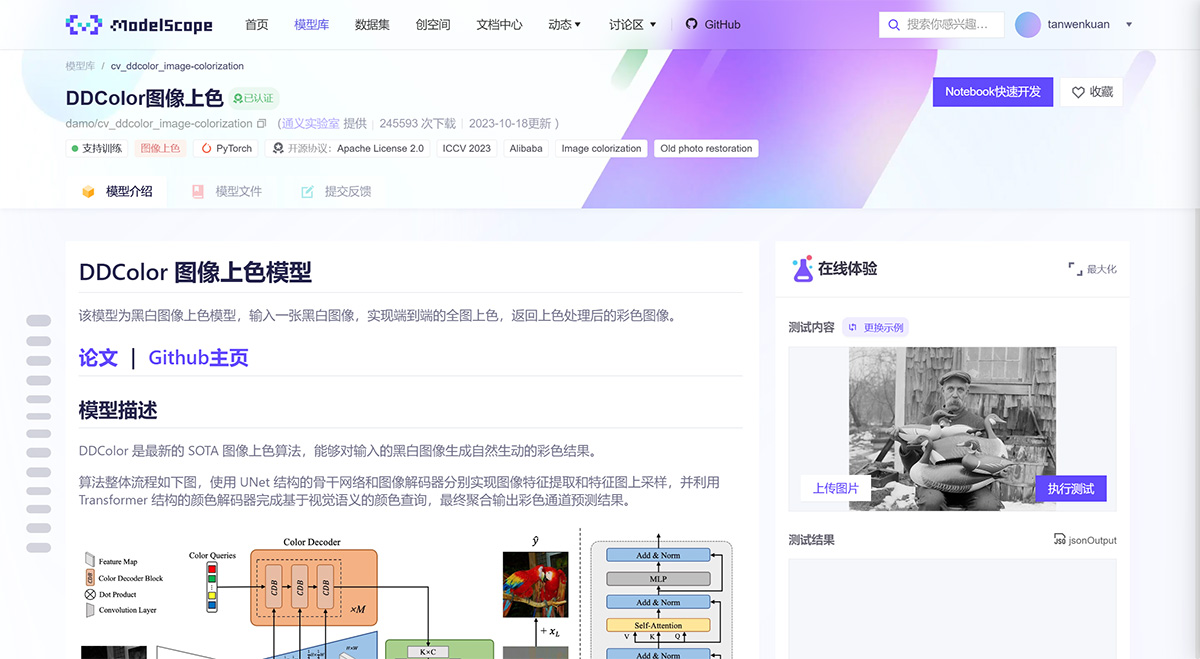Viewport: 1200px width, 659px height.
Task: Open the Github主页 link
Action: coord(198,357)
